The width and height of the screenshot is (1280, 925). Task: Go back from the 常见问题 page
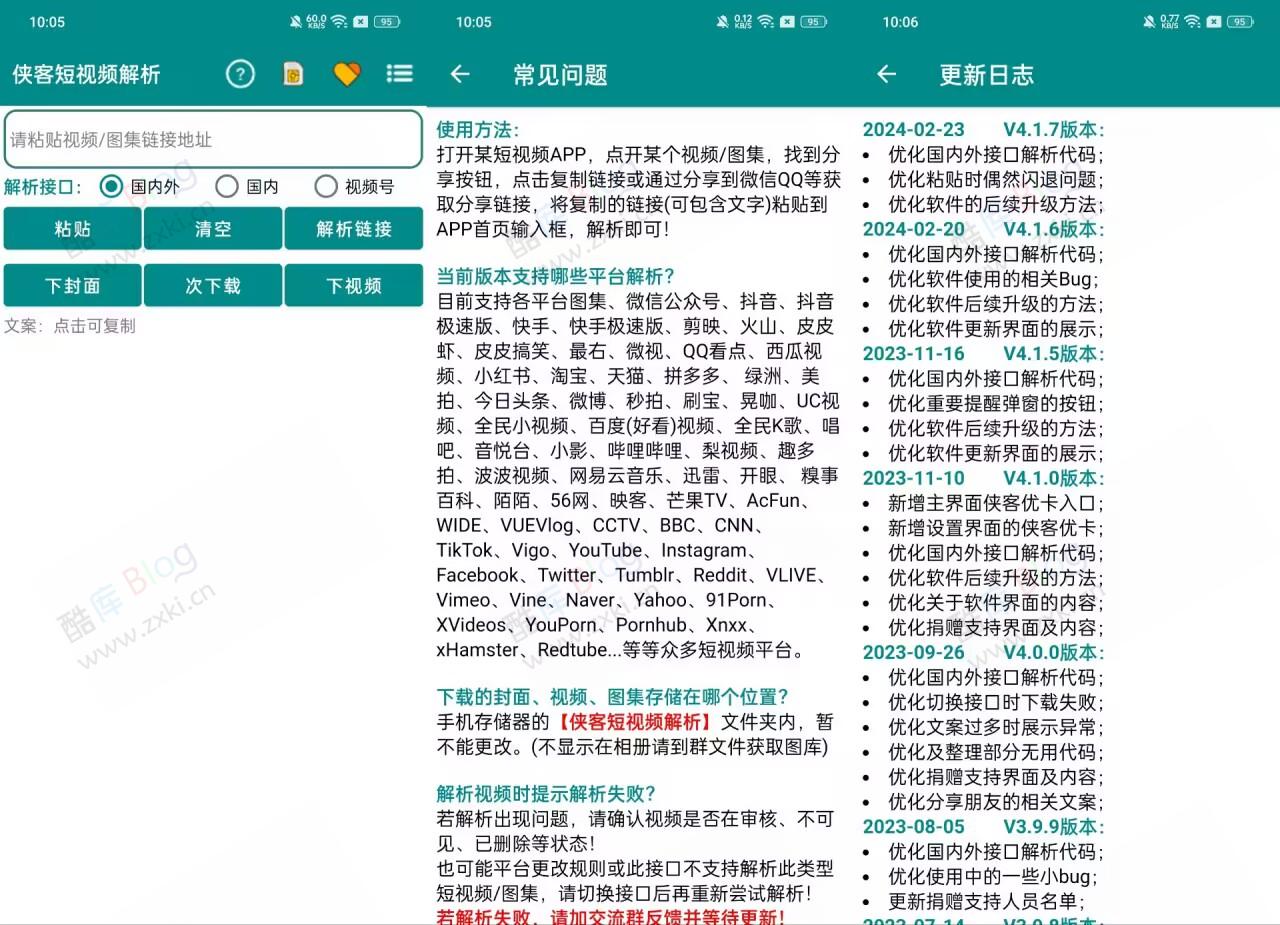point(459,74)
